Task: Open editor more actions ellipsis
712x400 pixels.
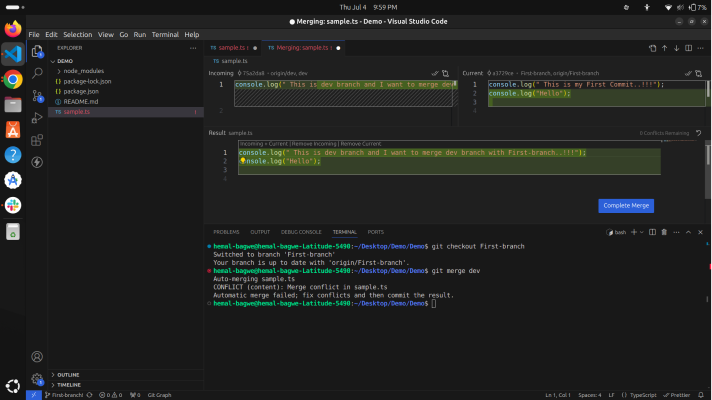Action: pos(701,48)
